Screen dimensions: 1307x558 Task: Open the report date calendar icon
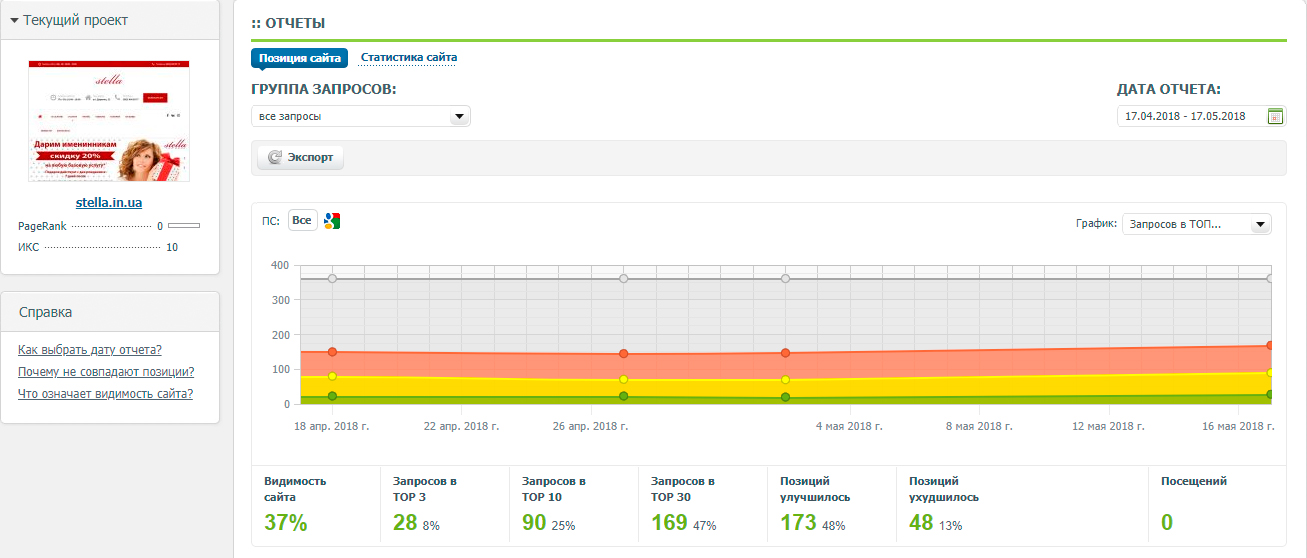[x=1275, y=116]
